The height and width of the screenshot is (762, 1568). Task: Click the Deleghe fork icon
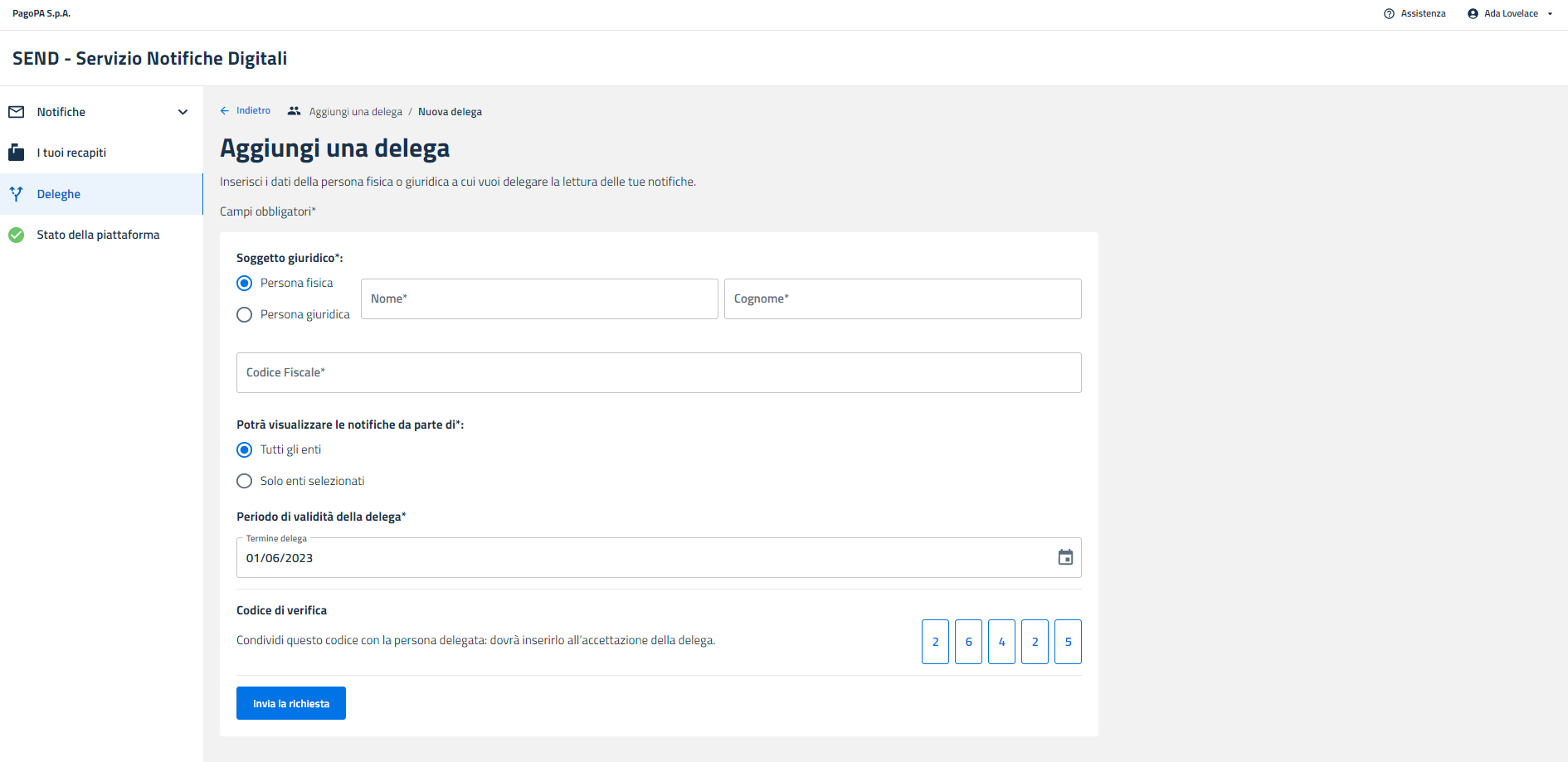(17, 194)
